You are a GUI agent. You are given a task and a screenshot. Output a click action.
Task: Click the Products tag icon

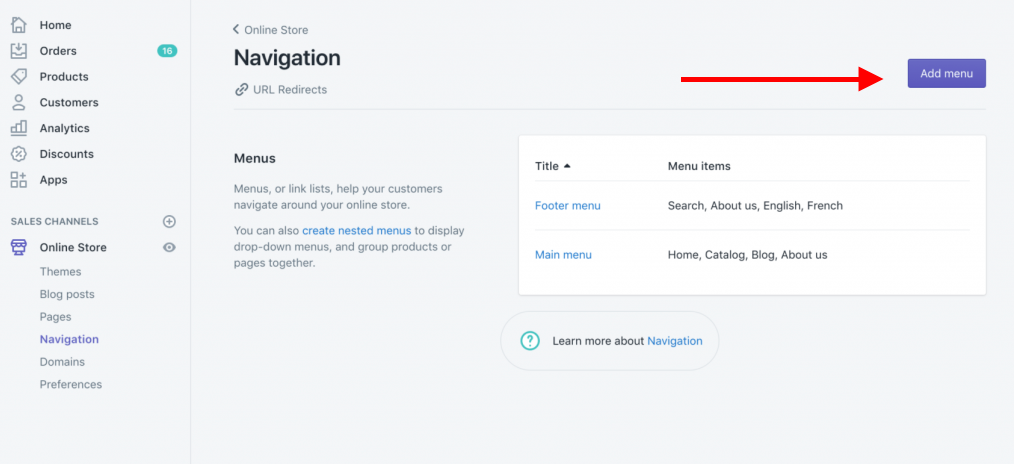click(19, 77)
